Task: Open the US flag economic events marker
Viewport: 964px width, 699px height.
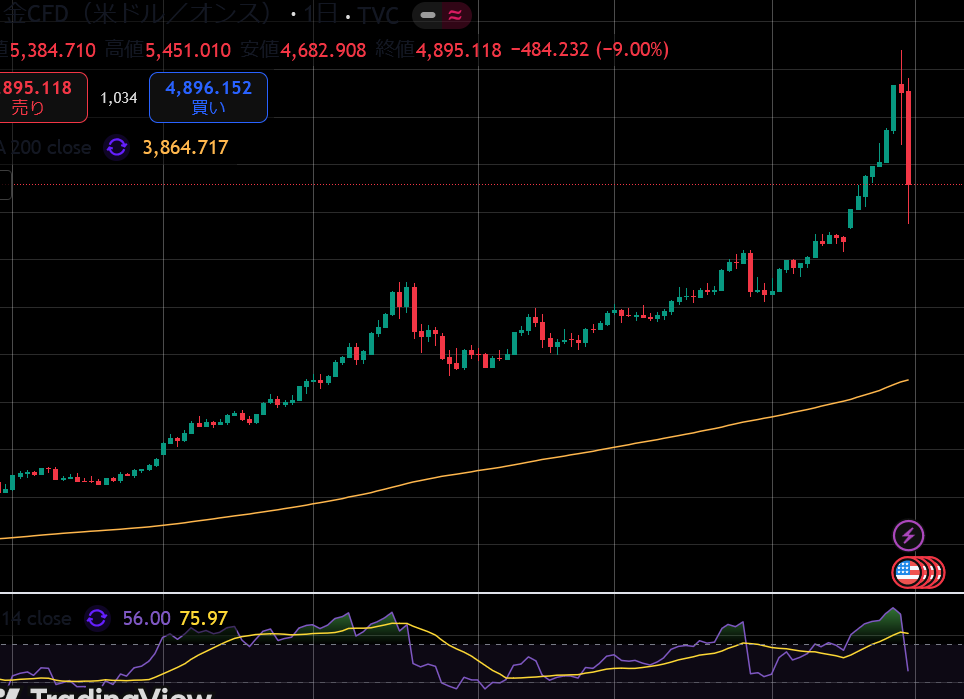Action: click(x=907, y=572)
